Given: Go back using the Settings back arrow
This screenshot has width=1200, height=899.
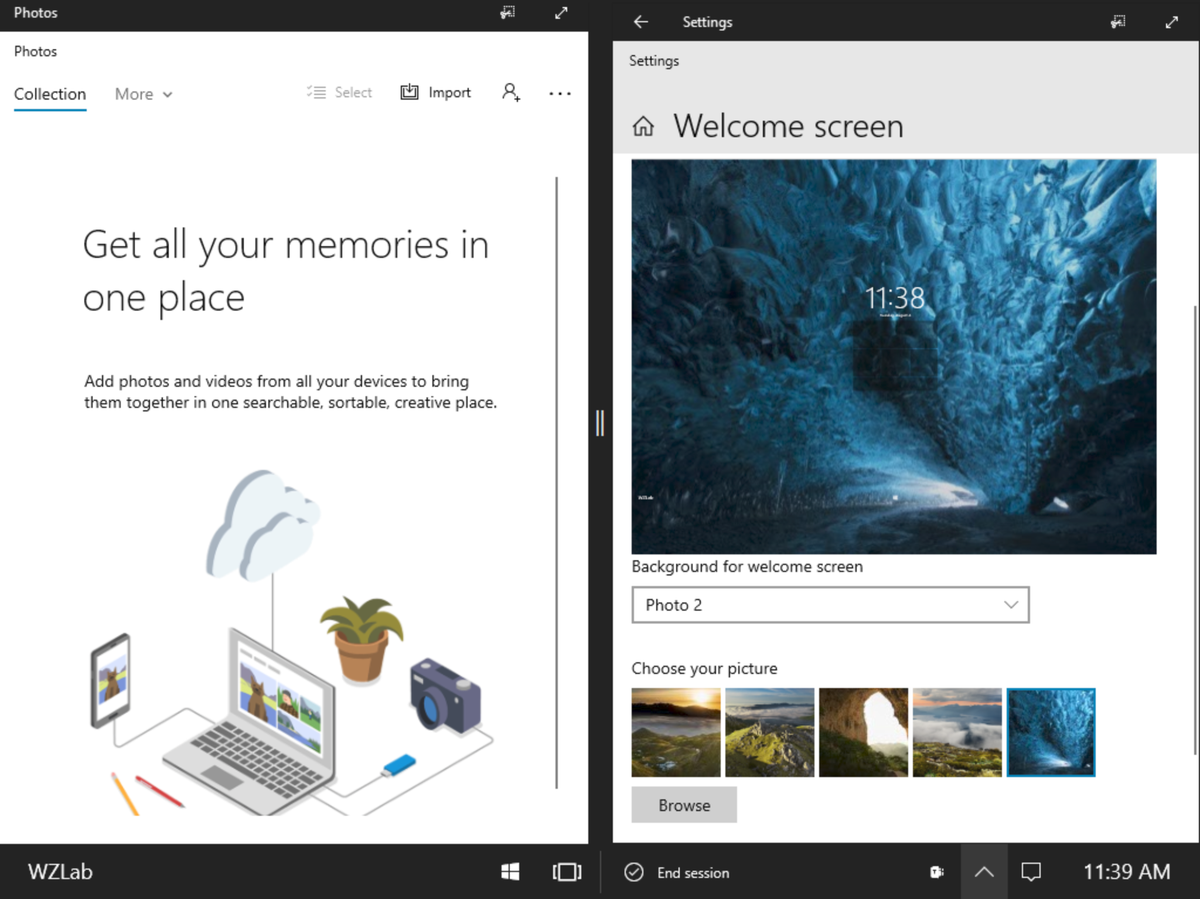Looking at the screenshot, I should tap(641, 22).
